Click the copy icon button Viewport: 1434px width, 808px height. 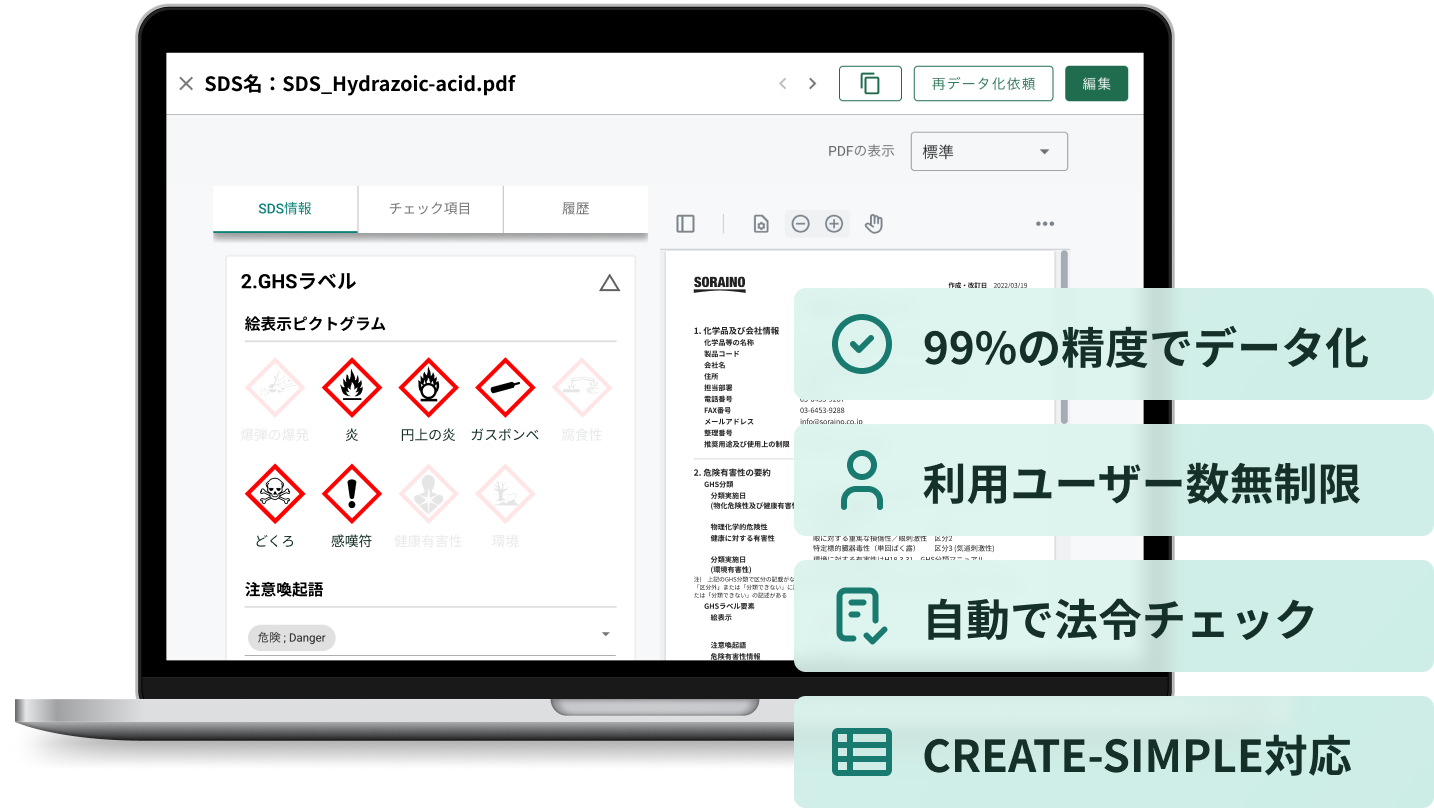click(x=870, y=84)
